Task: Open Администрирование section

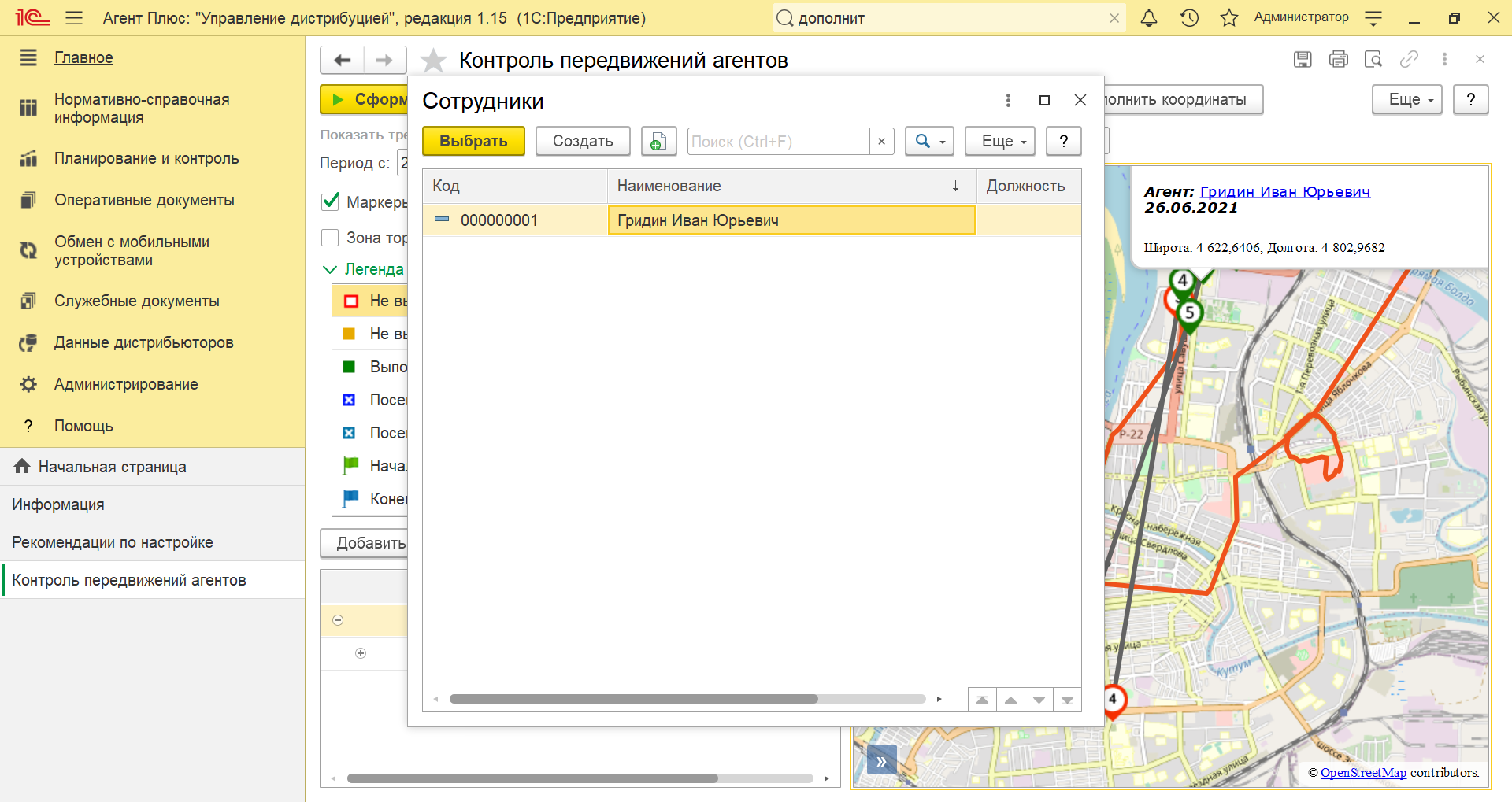Action: [x=126, y=384]
